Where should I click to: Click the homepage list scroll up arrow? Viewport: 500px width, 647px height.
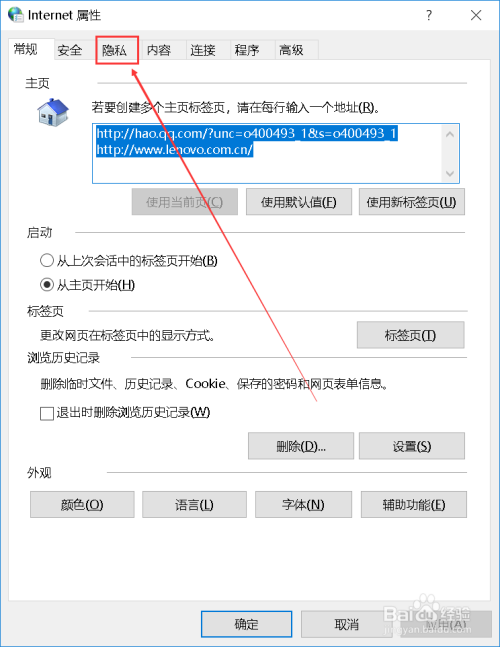click(x=450, y=134)
